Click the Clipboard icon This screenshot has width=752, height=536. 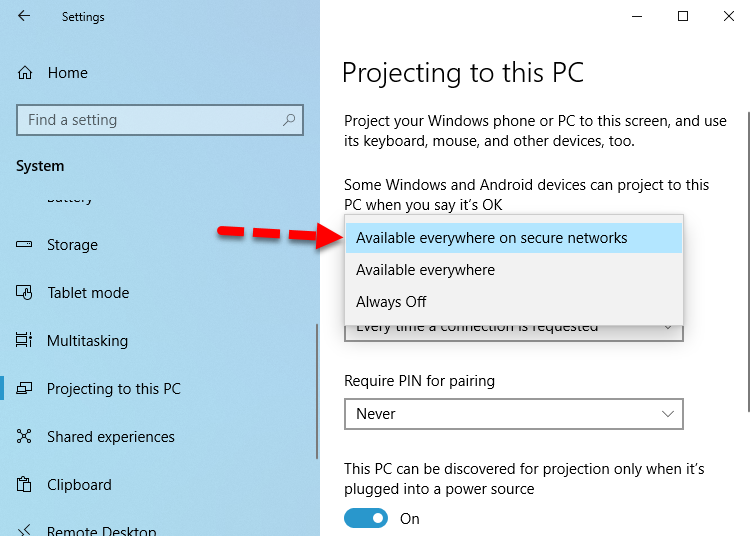pyautogui.click(x=26, y=485)
